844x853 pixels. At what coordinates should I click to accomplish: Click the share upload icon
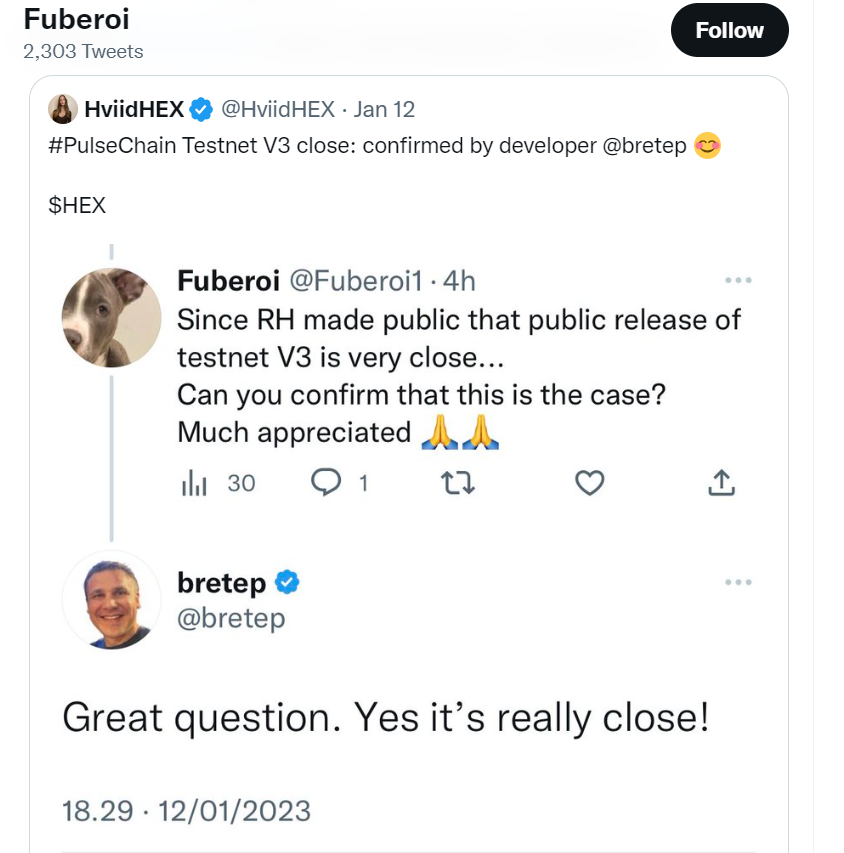tap(722, 483)
